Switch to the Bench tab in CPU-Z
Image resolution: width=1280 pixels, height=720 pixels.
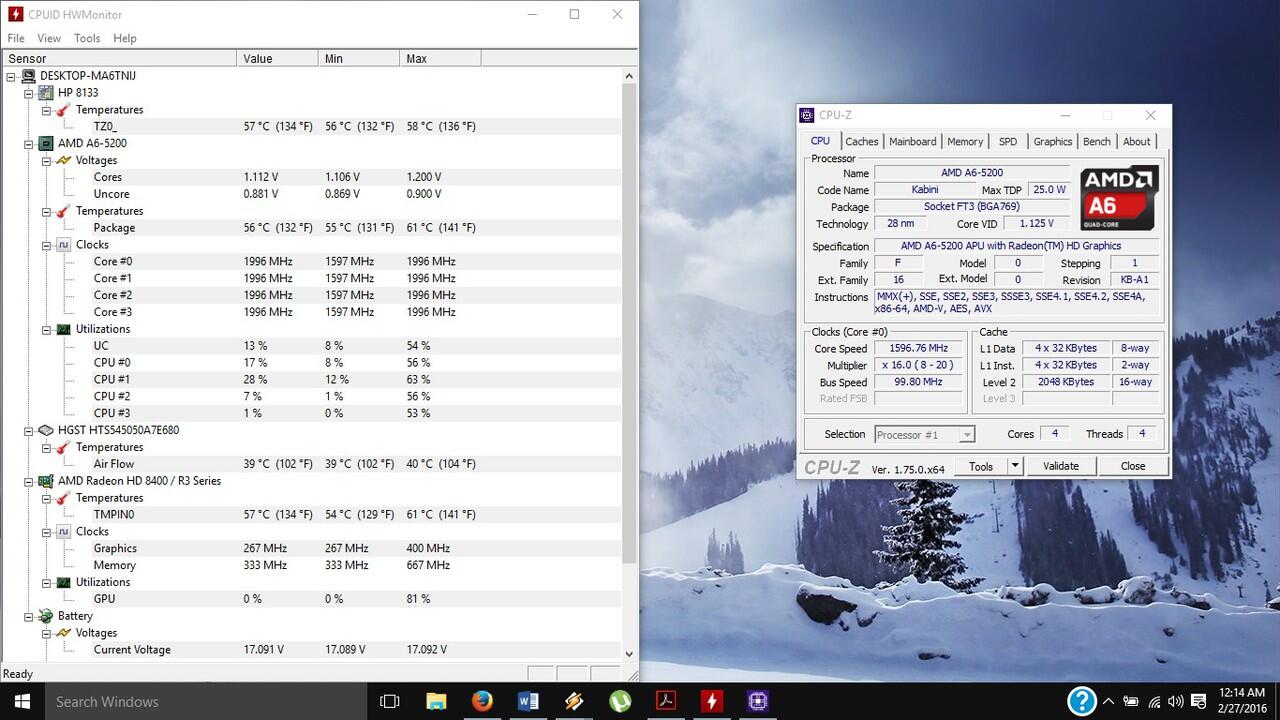click(x=1097, y=142)
